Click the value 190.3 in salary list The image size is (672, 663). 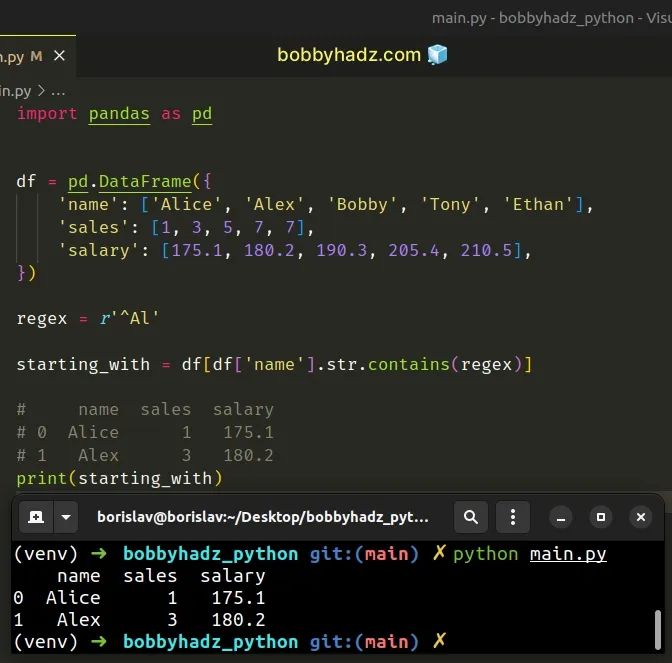342,250
